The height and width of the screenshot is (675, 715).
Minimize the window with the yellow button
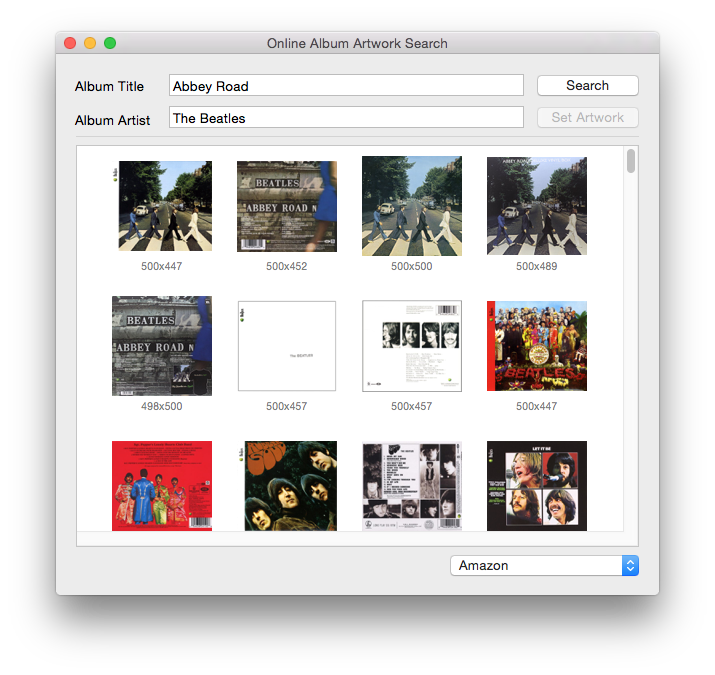[x=90, y=43]
